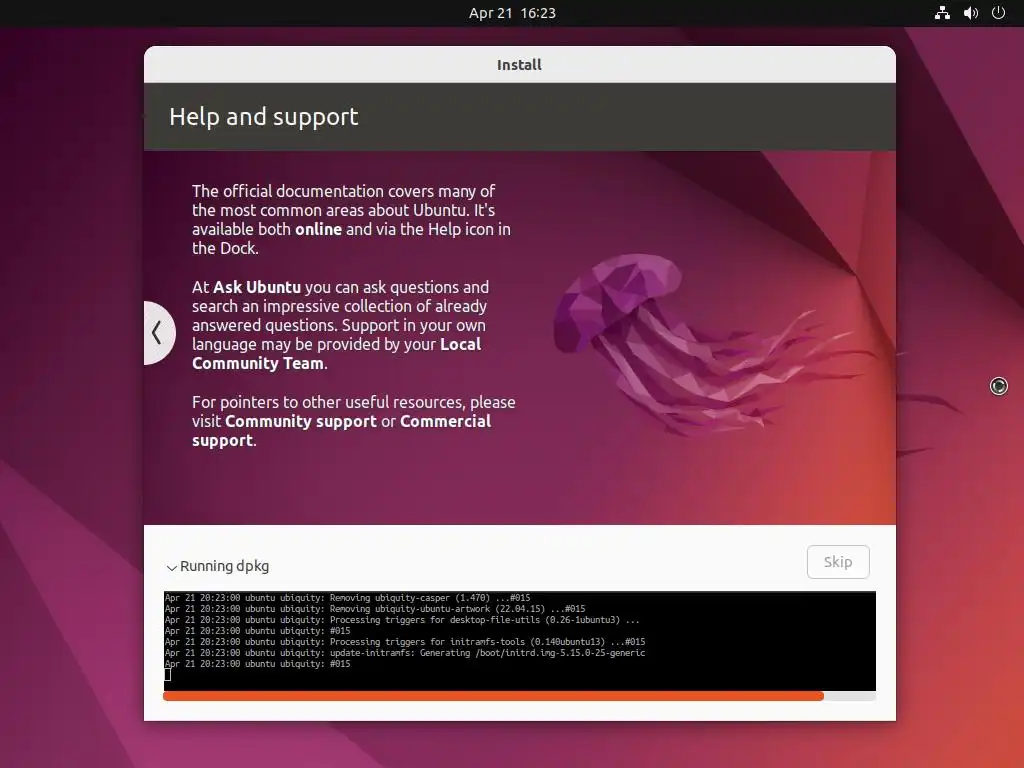The image size is (1024, 768).
Task: Click inside the installer log terminal
Action: [519, 641]
